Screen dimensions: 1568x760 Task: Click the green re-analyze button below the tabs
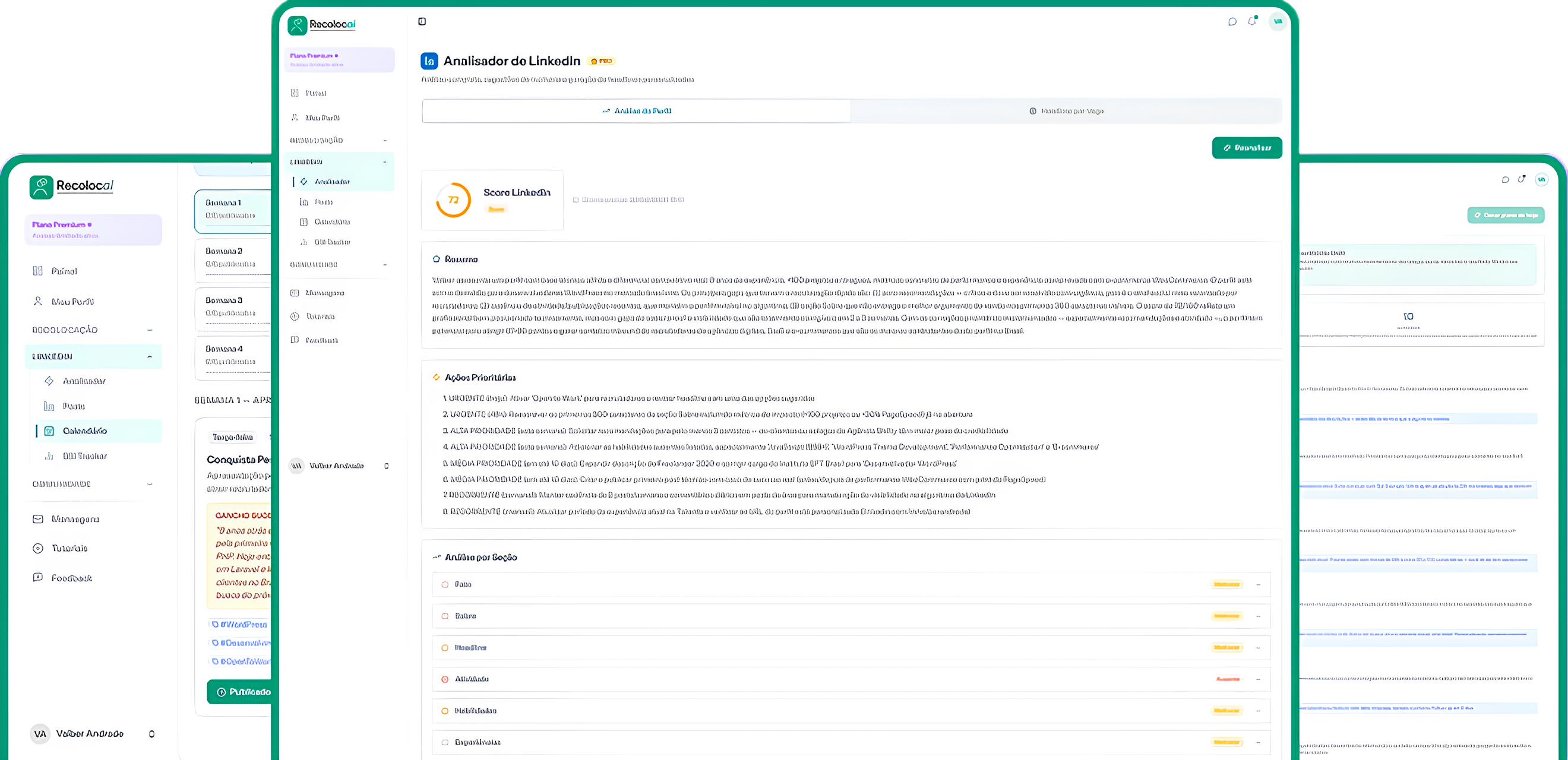1247,148
